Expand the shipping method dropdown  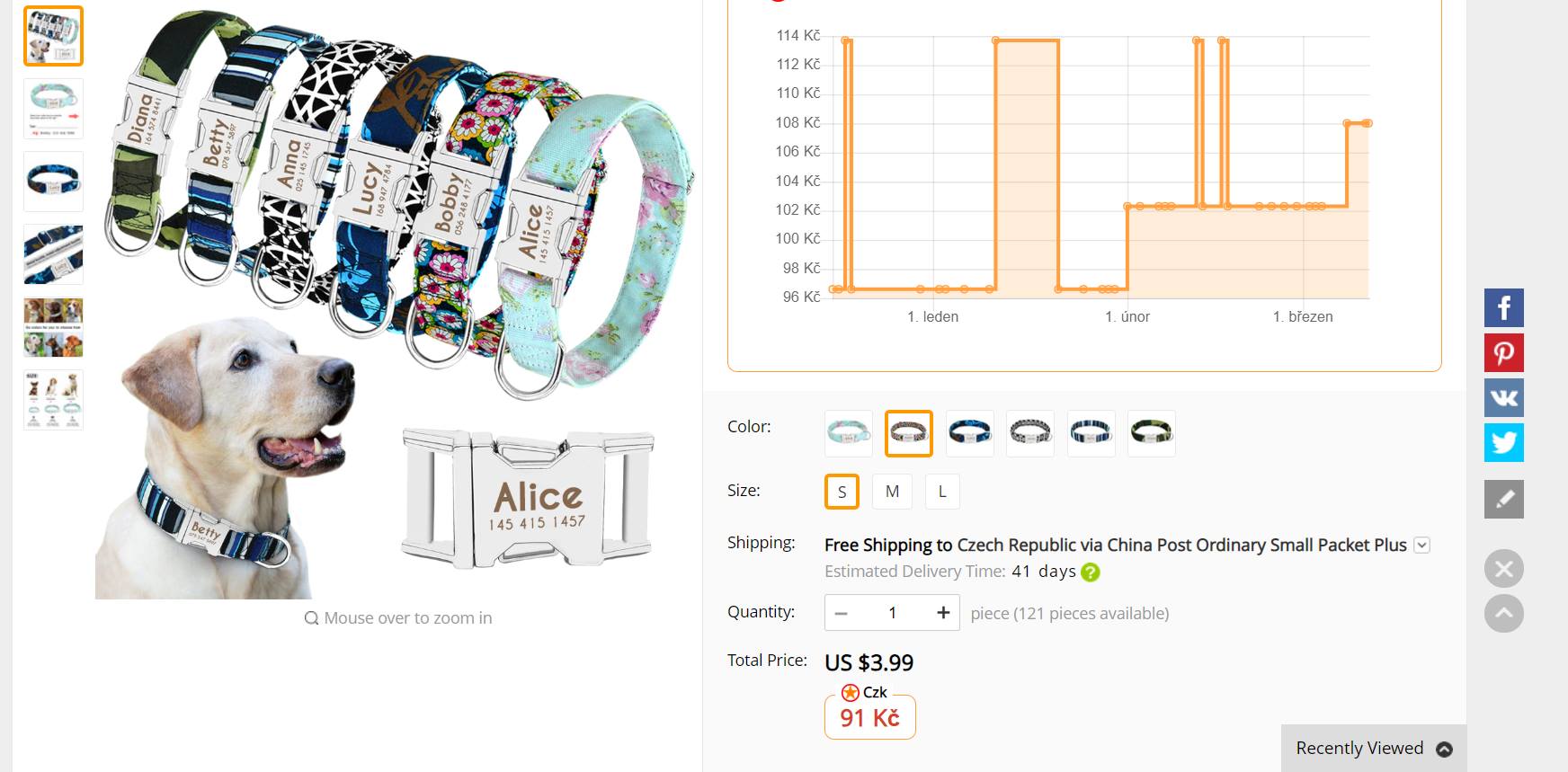pyautogui.click(x=1421, y=546)
